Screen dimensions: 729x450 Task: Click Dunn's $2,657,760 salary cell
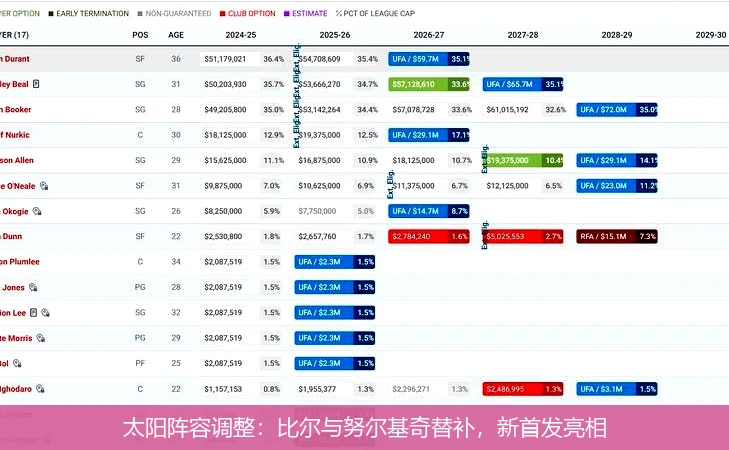317,236
